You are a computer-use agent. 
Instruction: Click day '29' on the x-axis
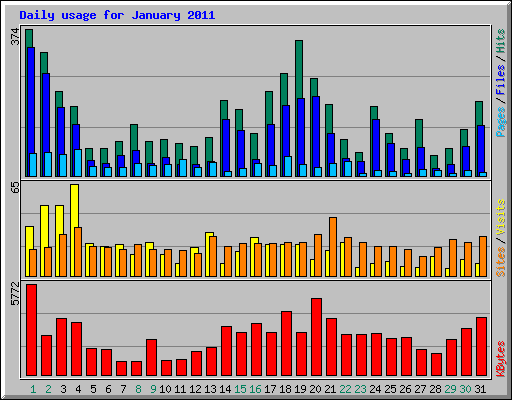click(x=450, y=389)
